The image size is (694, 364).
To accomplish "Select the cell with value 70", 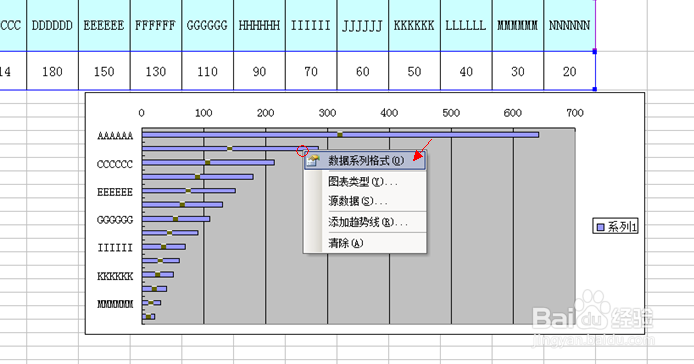I will [x=311, y=71].
